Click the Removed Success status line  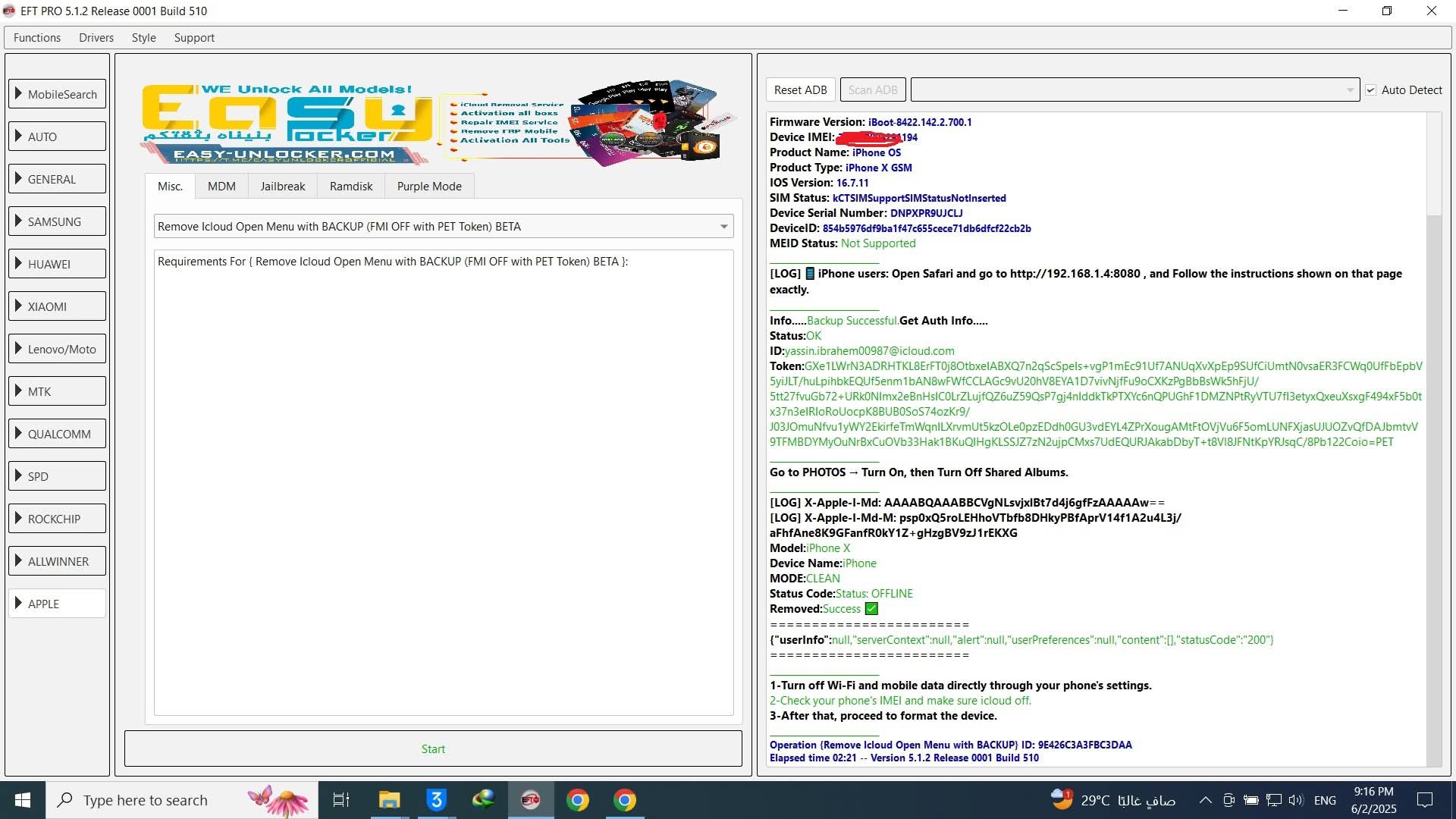(x=824, y=608)
